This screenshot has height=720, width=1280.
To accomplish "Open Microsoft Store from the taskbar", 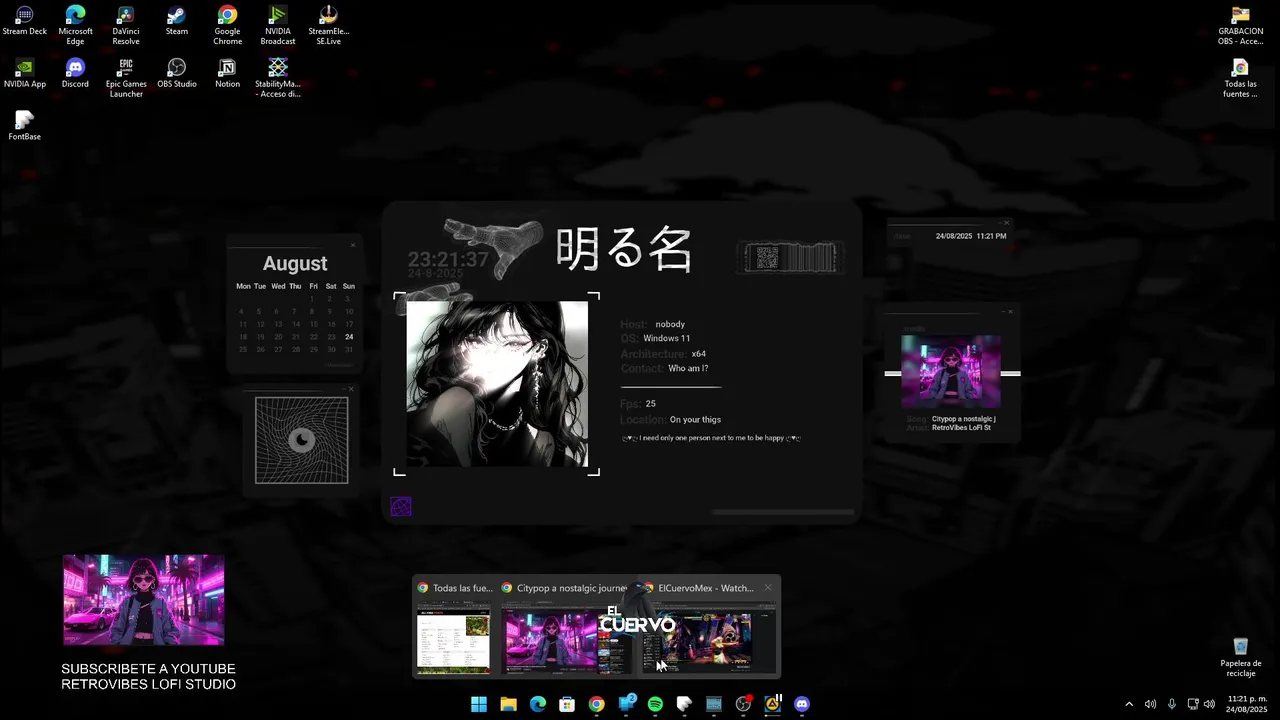I will pyautogui.click(x=567, y=704).
